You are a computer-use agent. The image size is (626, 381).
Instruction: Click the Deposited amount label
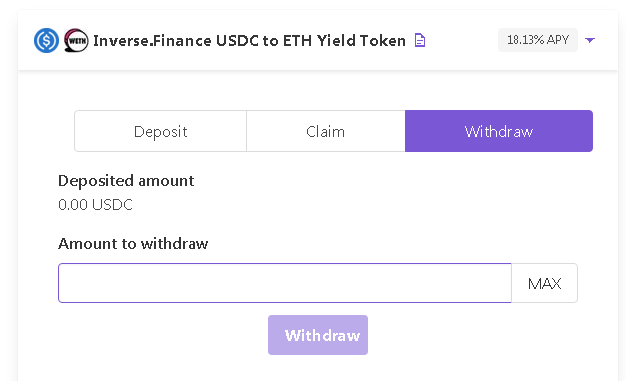point(126,181)
